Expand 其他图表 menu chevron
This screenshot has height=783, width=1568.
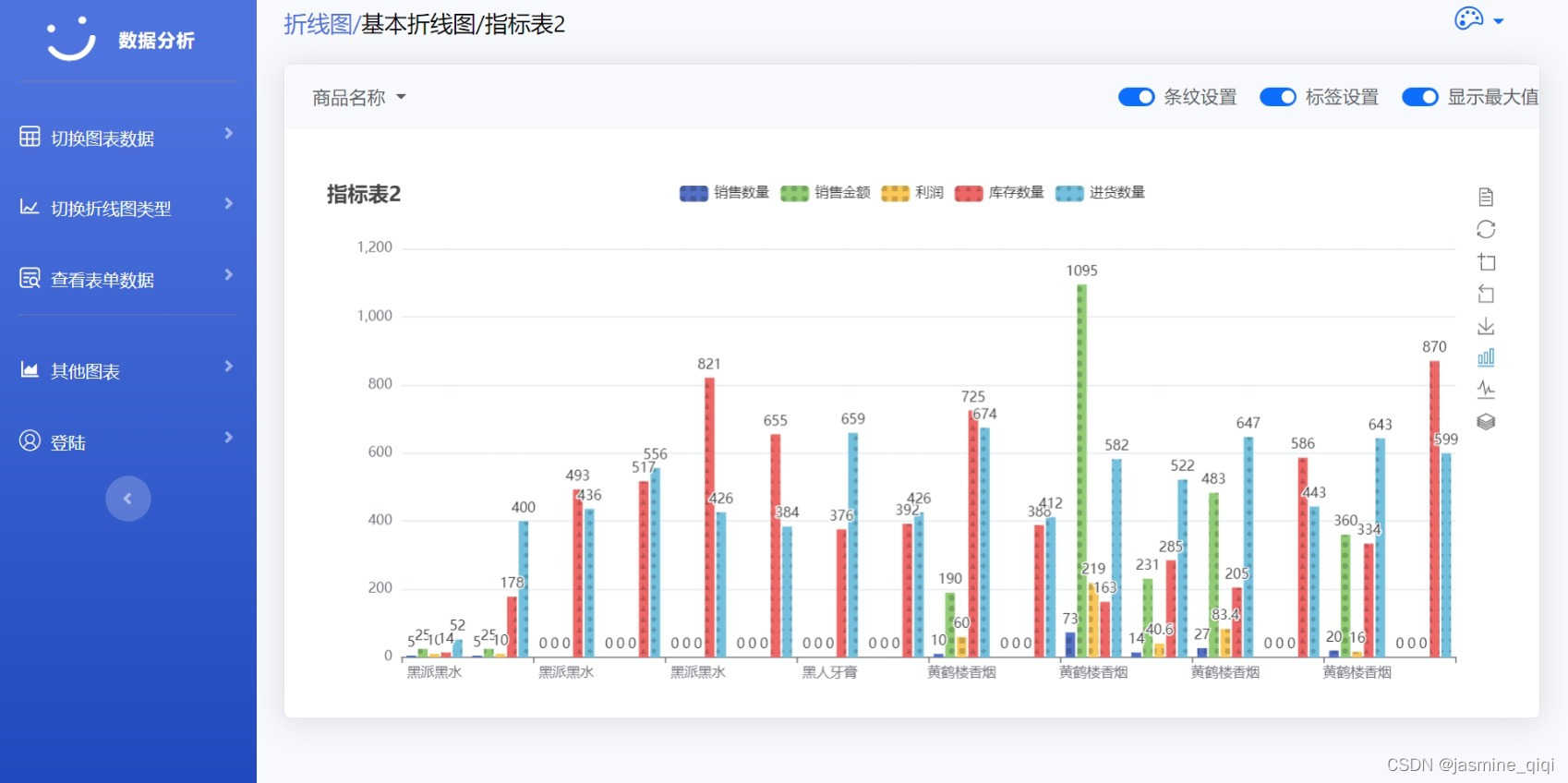pyautogui.click(x=229, y=366)
